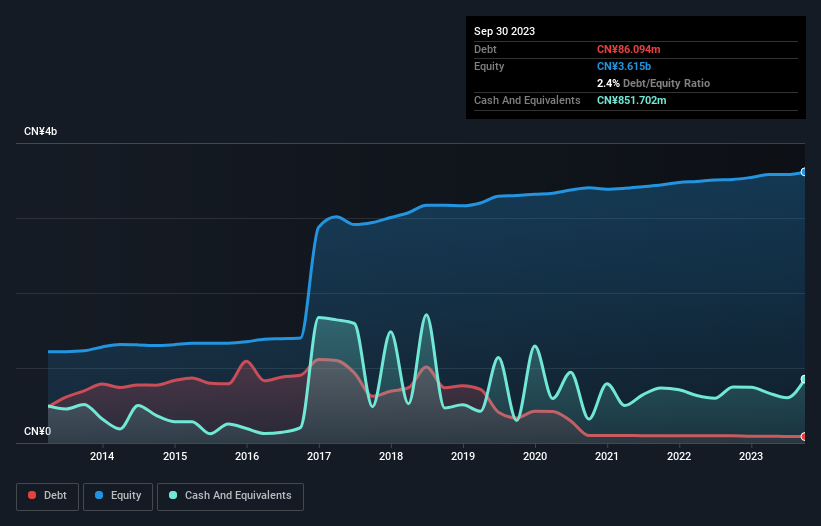The image size is (821, 526).
Task: Select the 2014 x-axis label
Action: 102,456
